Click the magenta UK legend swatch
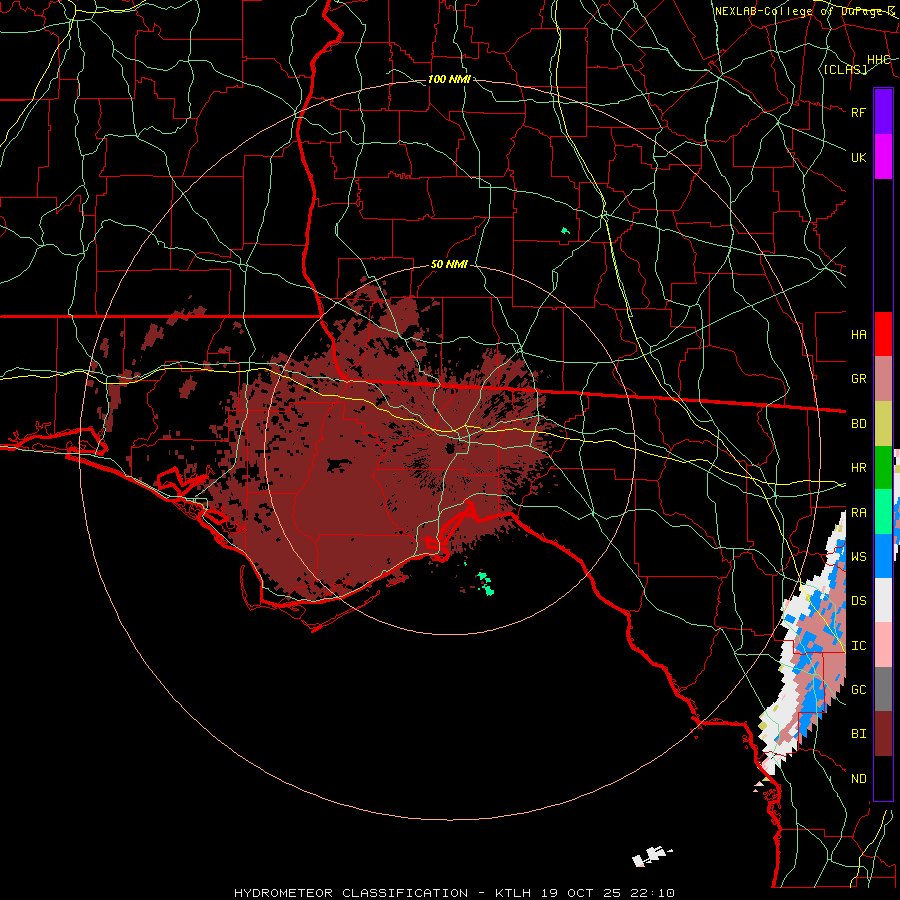Image resolution: width=900 pixels, height=900 pixels. [x=883, y=157]
